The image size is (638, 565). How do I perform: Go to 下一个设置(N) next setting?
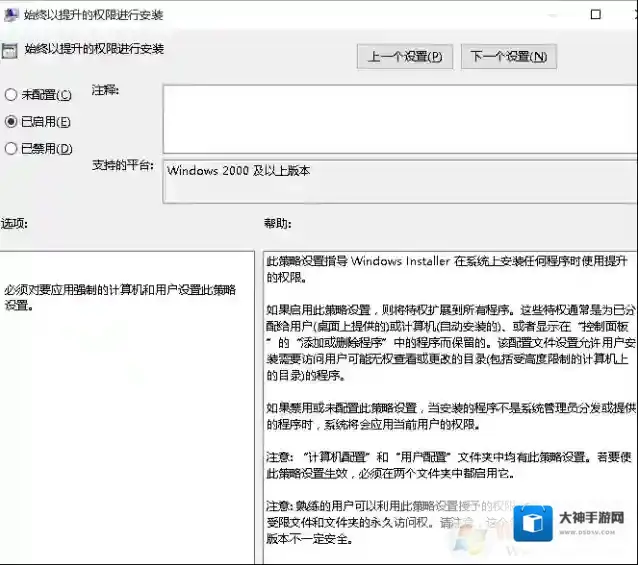509,57
